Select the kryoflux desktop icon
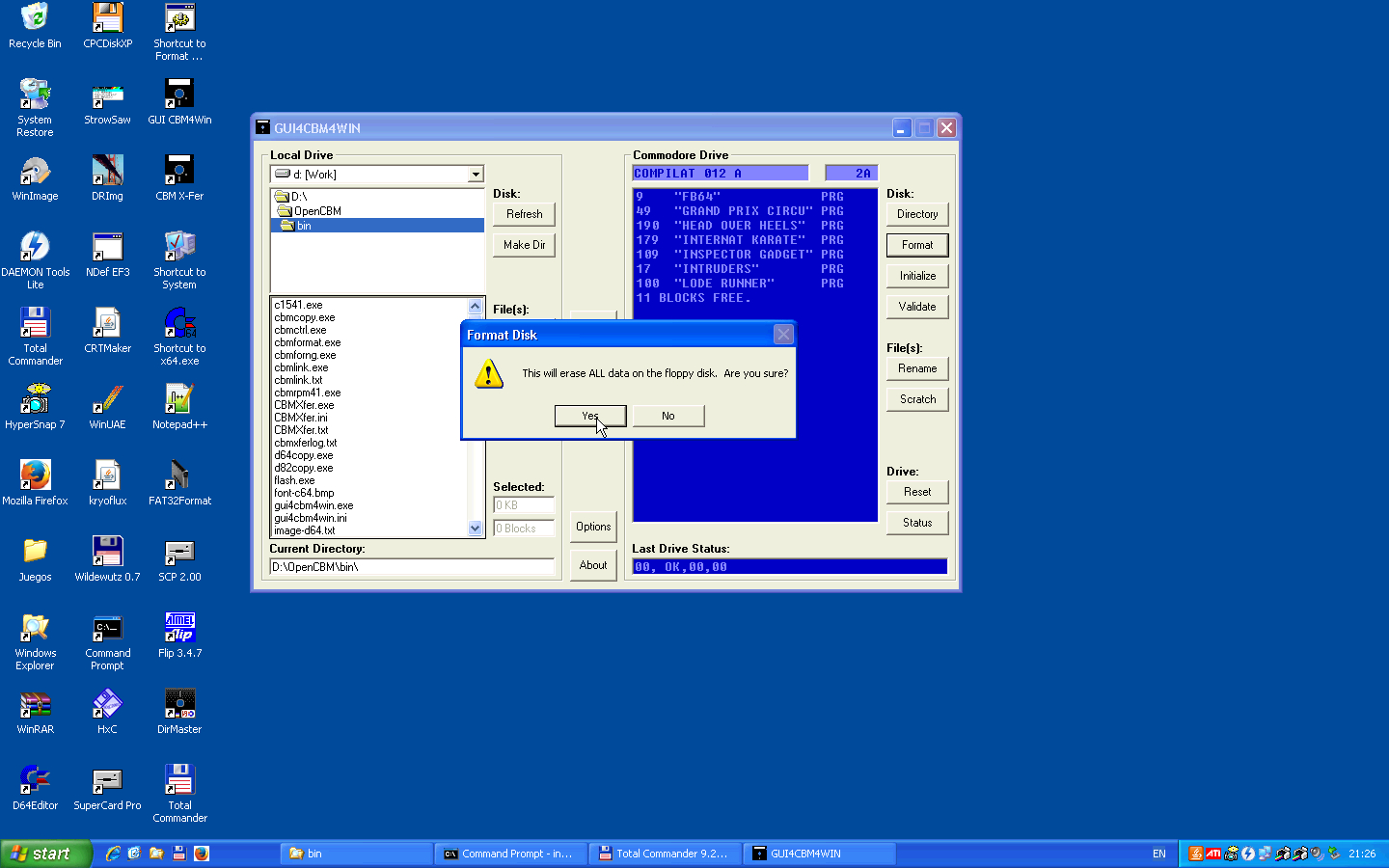 pyautogui.click(x=107, y=483)
